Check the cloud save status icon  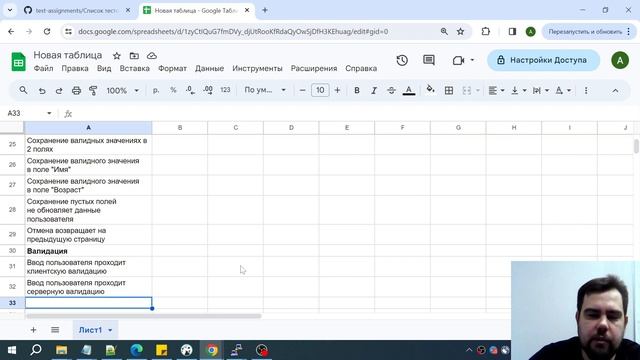(152, 56)
